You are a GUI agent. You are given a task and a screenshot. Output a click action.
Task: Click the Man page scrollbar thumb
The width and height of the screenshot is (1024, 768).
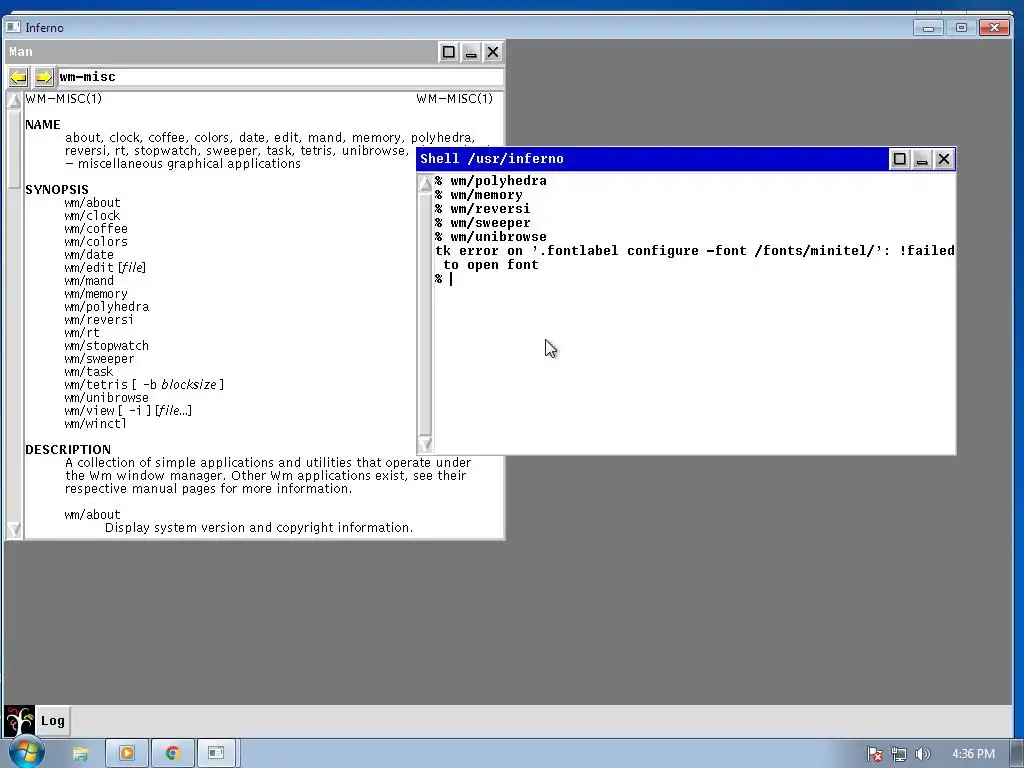14,149
